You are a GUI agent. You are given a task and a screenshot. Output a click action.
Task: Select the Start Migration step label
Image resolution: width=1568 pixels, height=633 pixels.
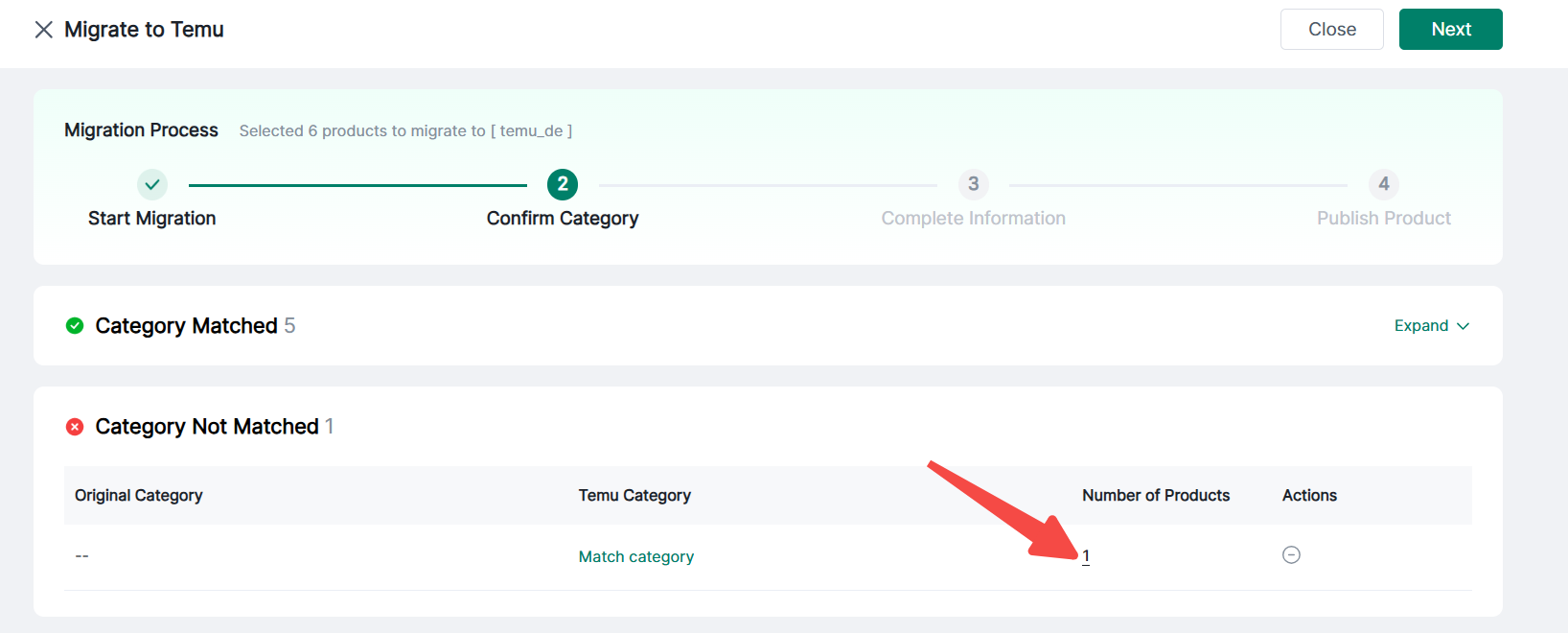pos(151,219)
